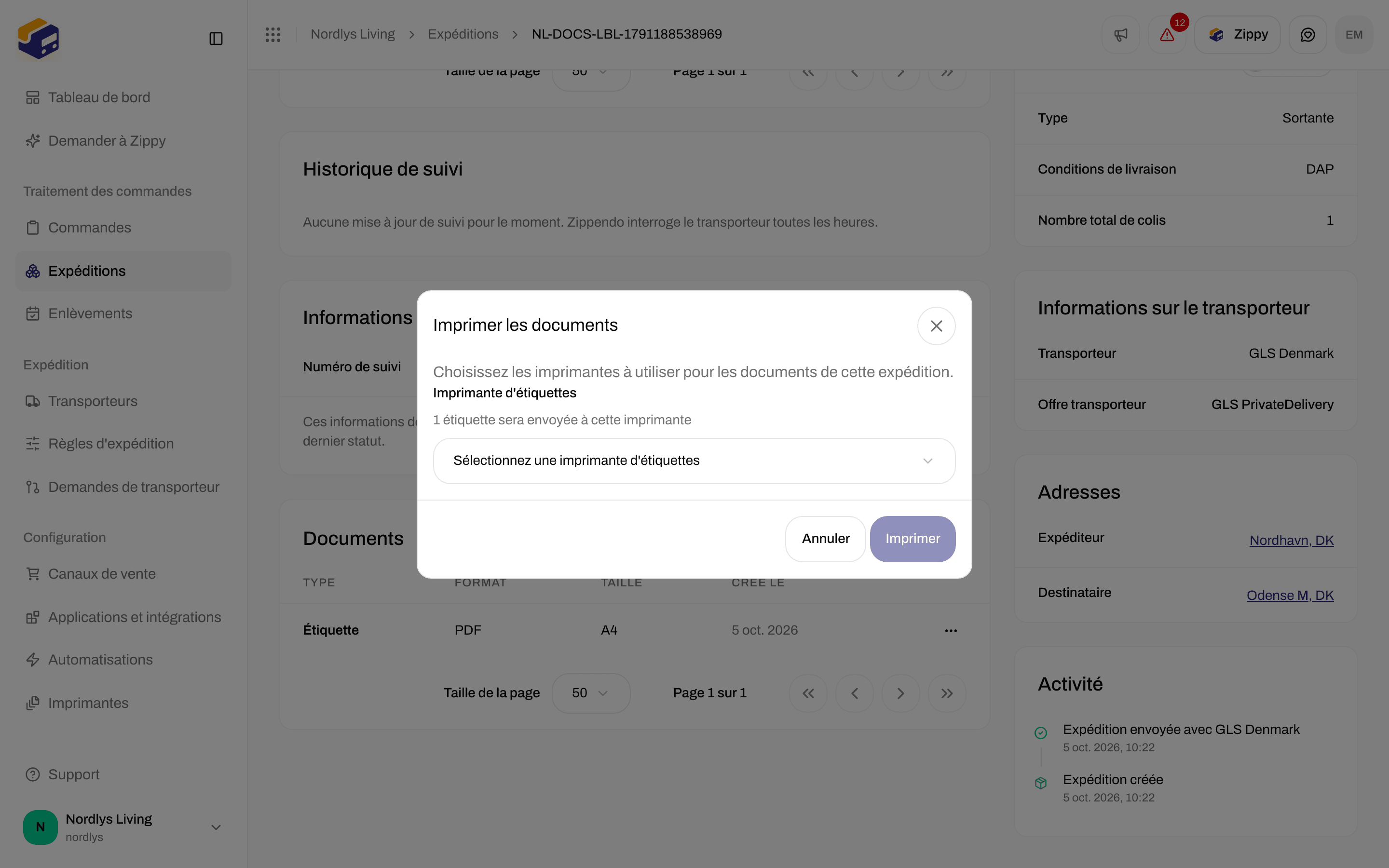Click the Nordlys Living breadcrumb
The height and width of the screenshot is (868, 1389).
353,34
